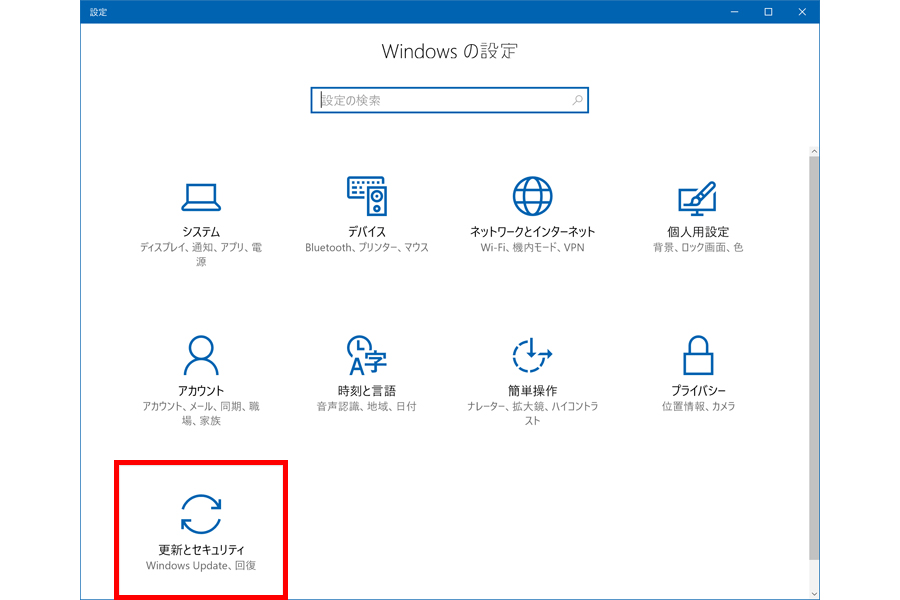Click the 簡単操作 dashed clock icon
Image resolution: width=900 pixels, height=600 pixels.
(x=532, y=355)
